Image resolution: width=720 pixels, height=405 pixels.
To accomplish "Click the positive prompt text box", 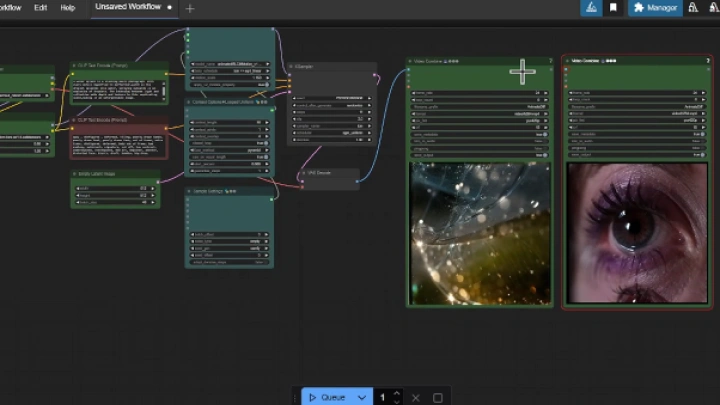I will point(118,90).
